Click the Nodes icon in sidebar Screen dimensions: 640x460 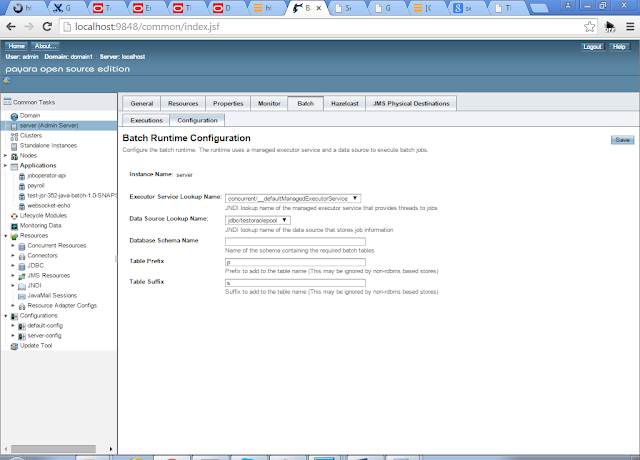(14, 156)
